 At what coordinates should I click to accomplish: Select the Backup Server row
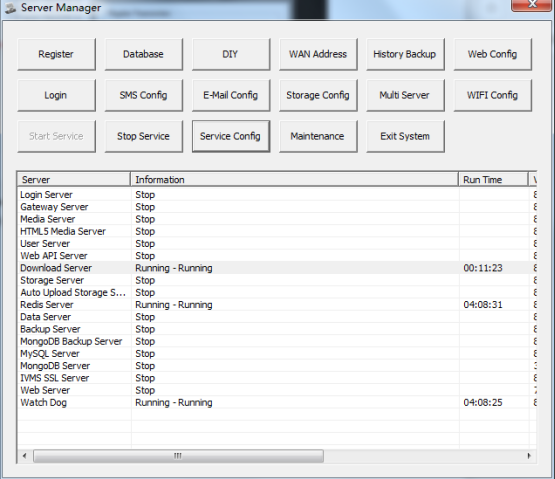click(x=277, y=329)
